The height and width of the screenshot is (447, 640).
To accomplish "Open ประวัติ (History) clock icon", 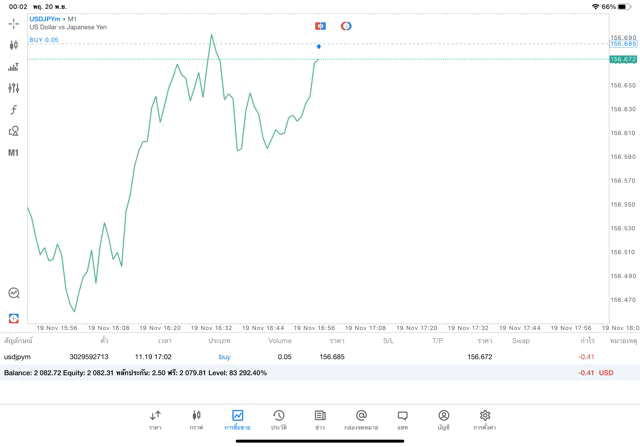I will pyautogui.click(x=279, y=419).
